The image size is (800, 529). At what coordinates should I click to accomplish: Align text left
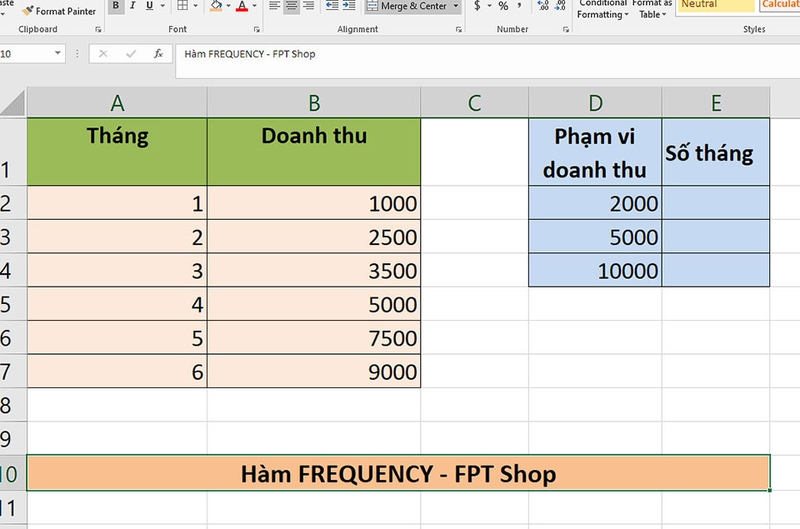tap(274, 6)
